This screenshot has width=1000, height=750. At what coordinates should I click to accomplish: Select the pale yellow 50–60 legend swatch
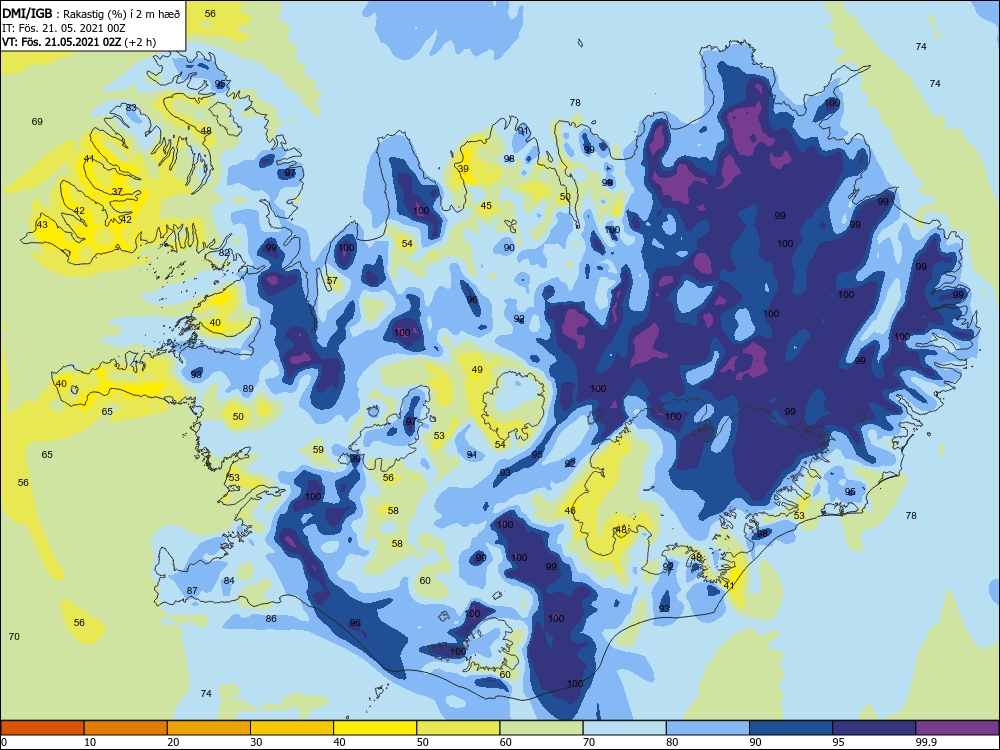click(458, 728)
